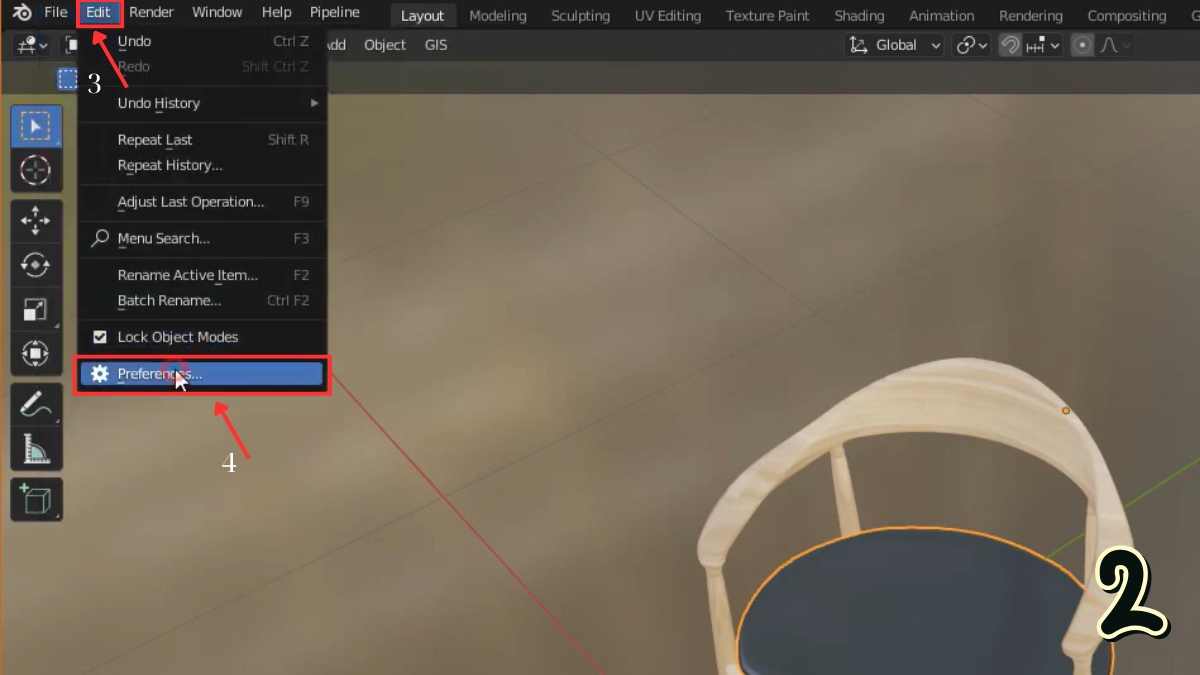The image size is (1200, 675).
Task: Open the editor type dropdown
Action: point(32,45)
